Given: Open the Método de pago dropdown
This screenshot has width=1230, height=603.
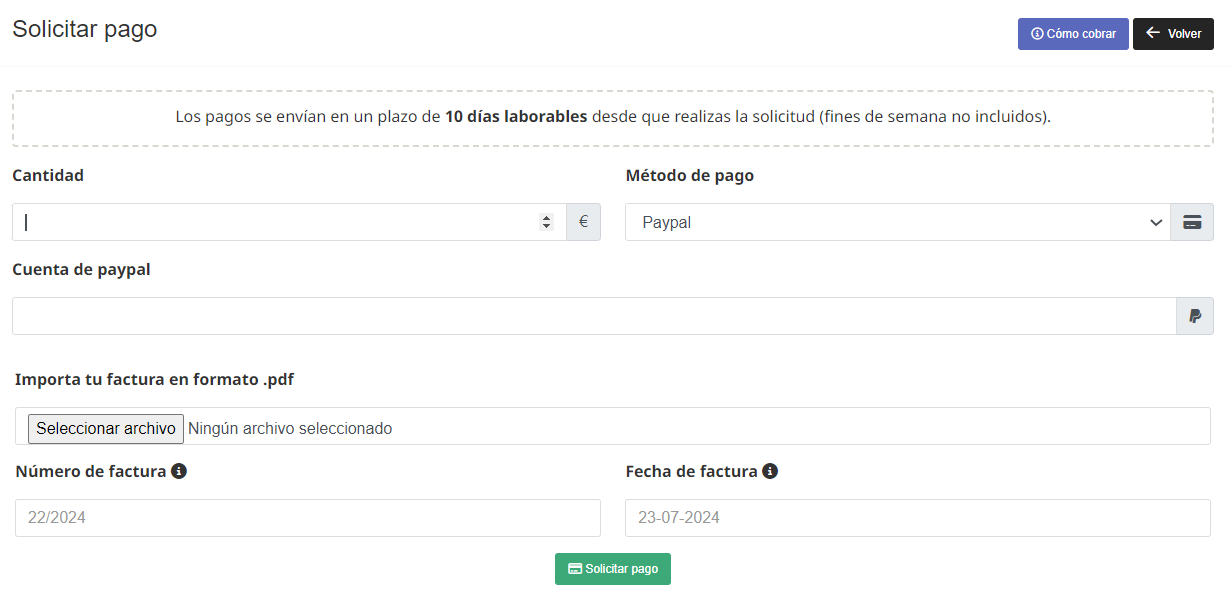Looking at the screenshot, I should tap(897, 222).
